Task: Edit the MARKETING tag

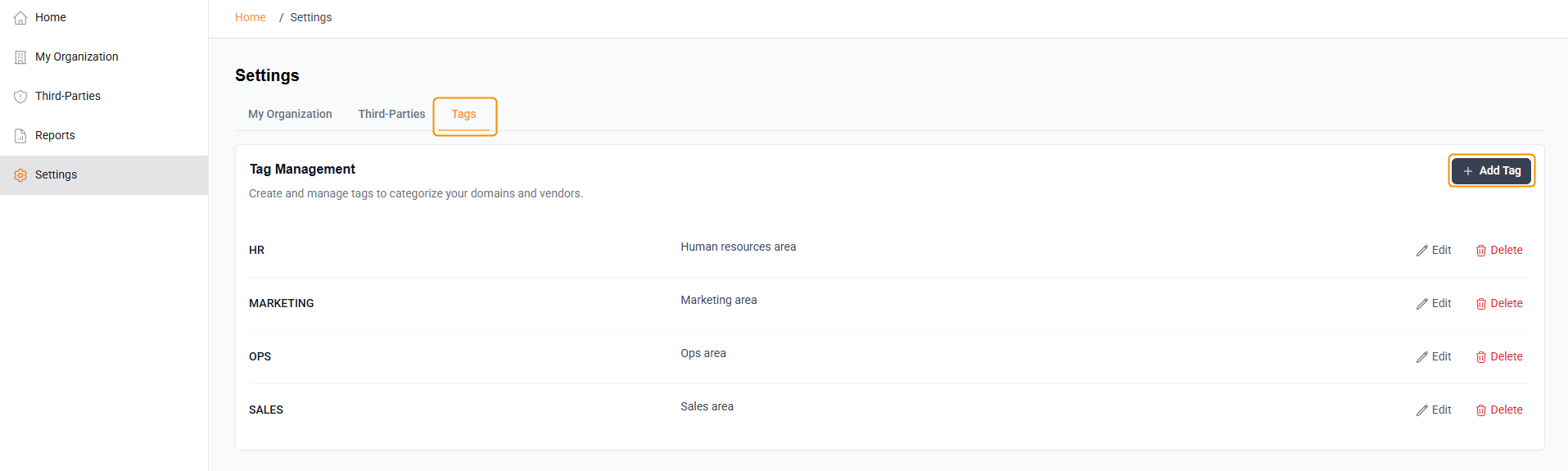Action: pyautogui.click(x=1434, y=303)
